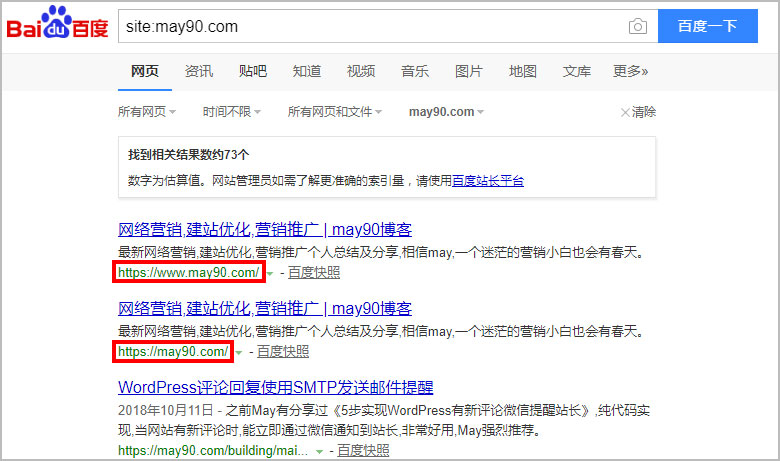Open the may90.com site filter dropdown
This screenshot has height=461, width=780.
point(446,112)
